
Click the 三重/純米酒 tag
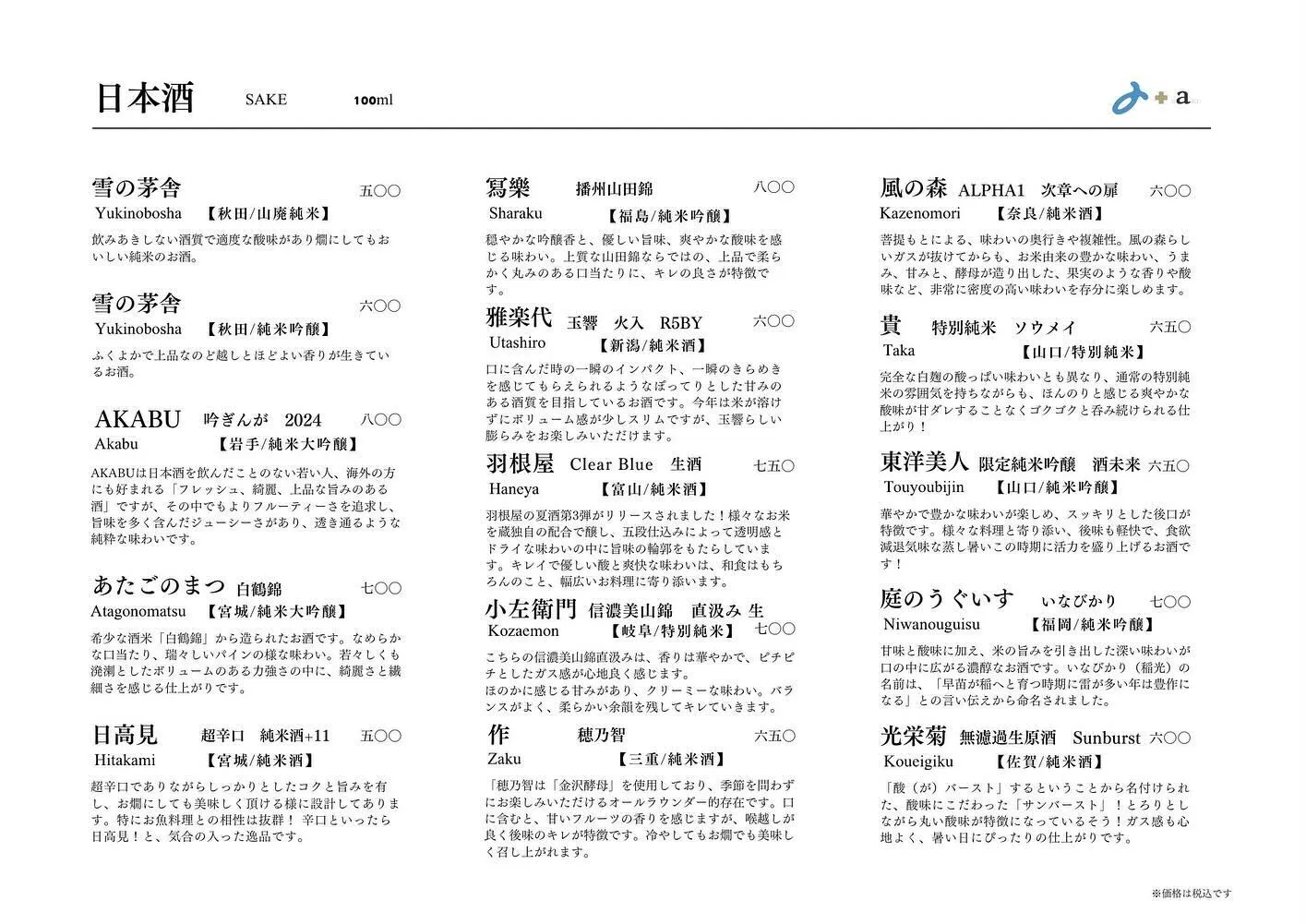[x=670, y=760]
